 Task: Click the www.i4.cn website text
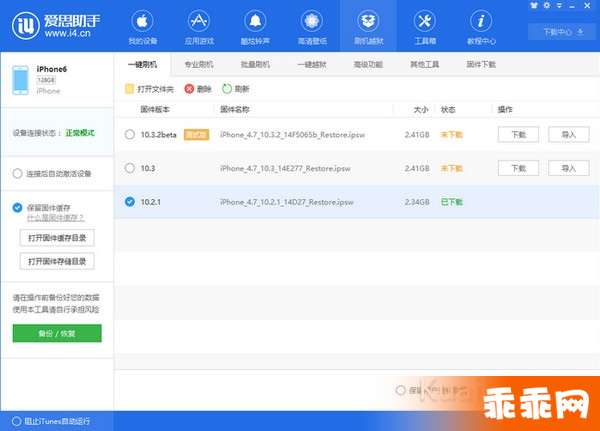tap(68, 34)
